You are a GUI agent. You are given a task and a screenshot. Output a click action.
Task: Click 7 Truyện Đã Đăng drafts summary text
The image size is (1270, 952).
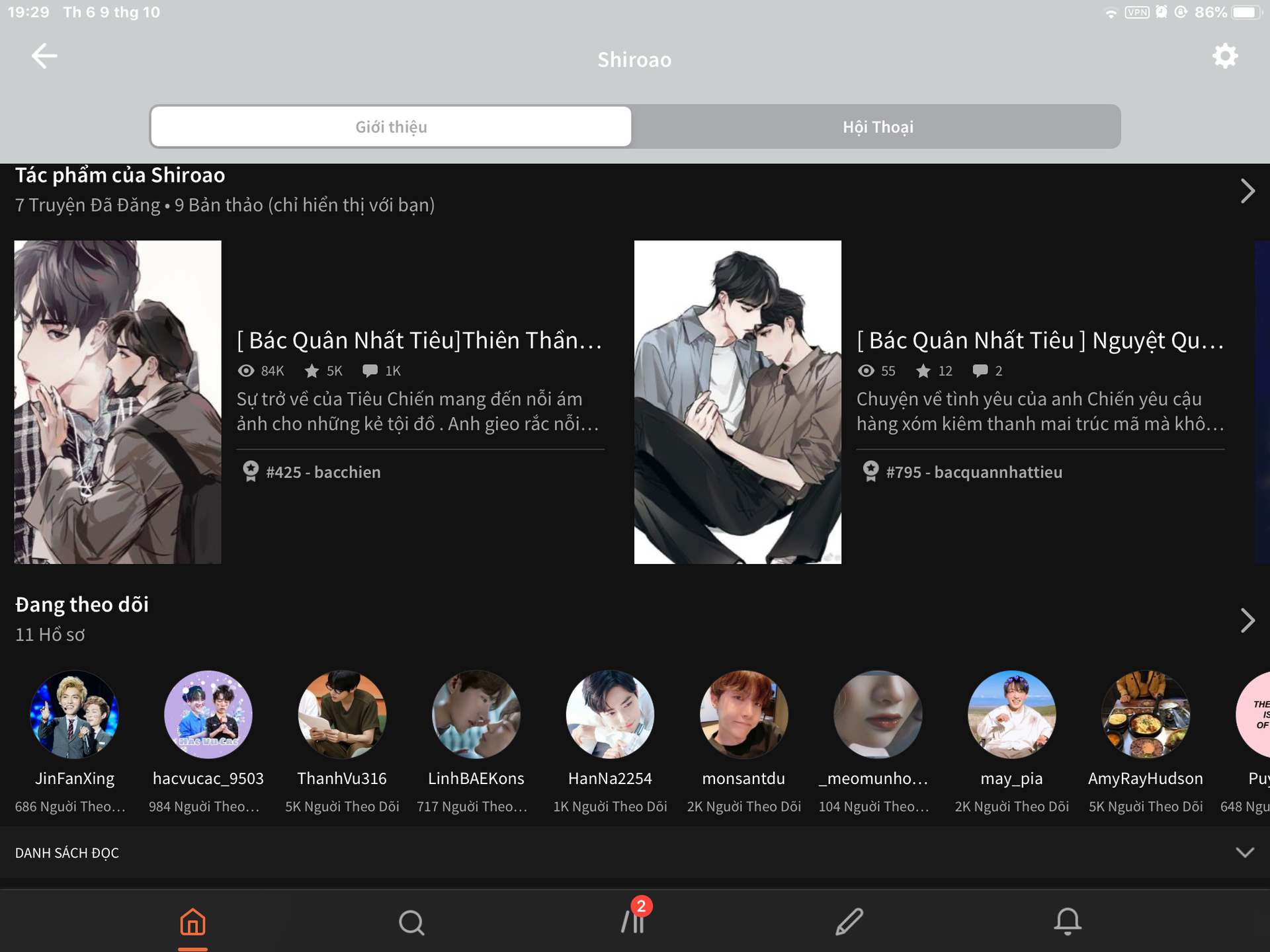(x=225, y=205)
